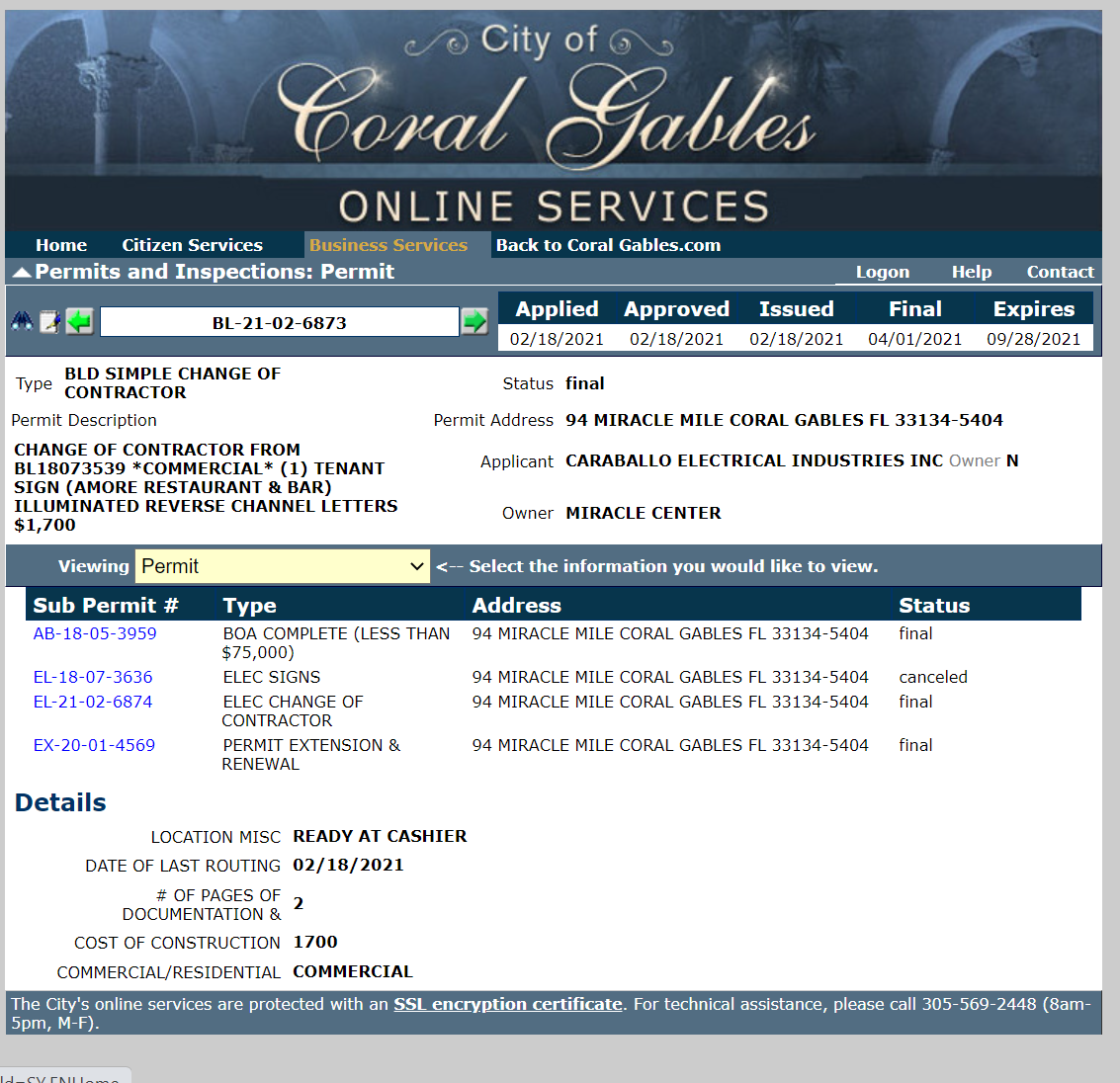
Task: Go to next permit with green right arrow
Action: pyautogui.click(x=474, y=322)
